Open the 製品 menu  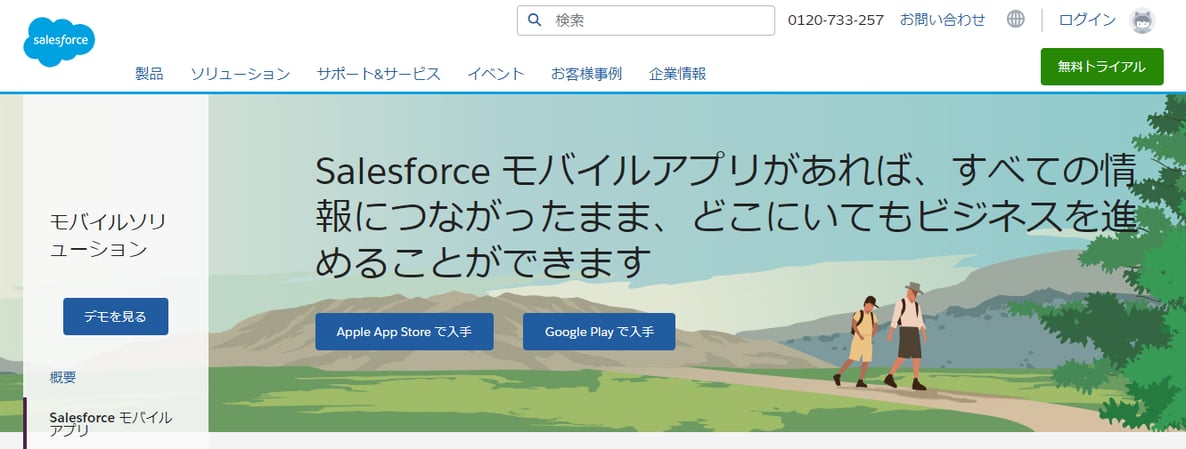click(149, 74)
